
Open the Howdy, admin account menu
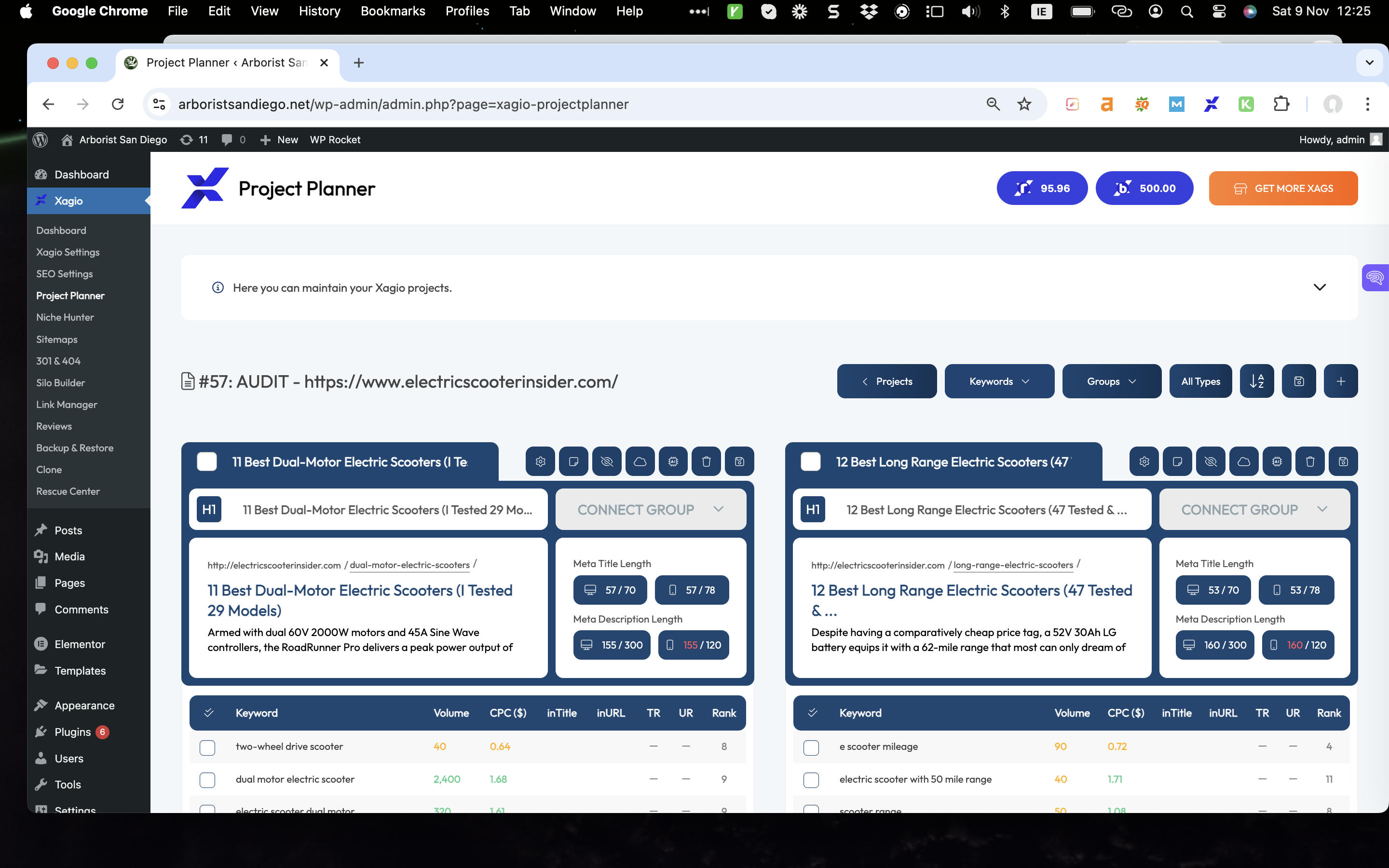[x=1340, y=139]
